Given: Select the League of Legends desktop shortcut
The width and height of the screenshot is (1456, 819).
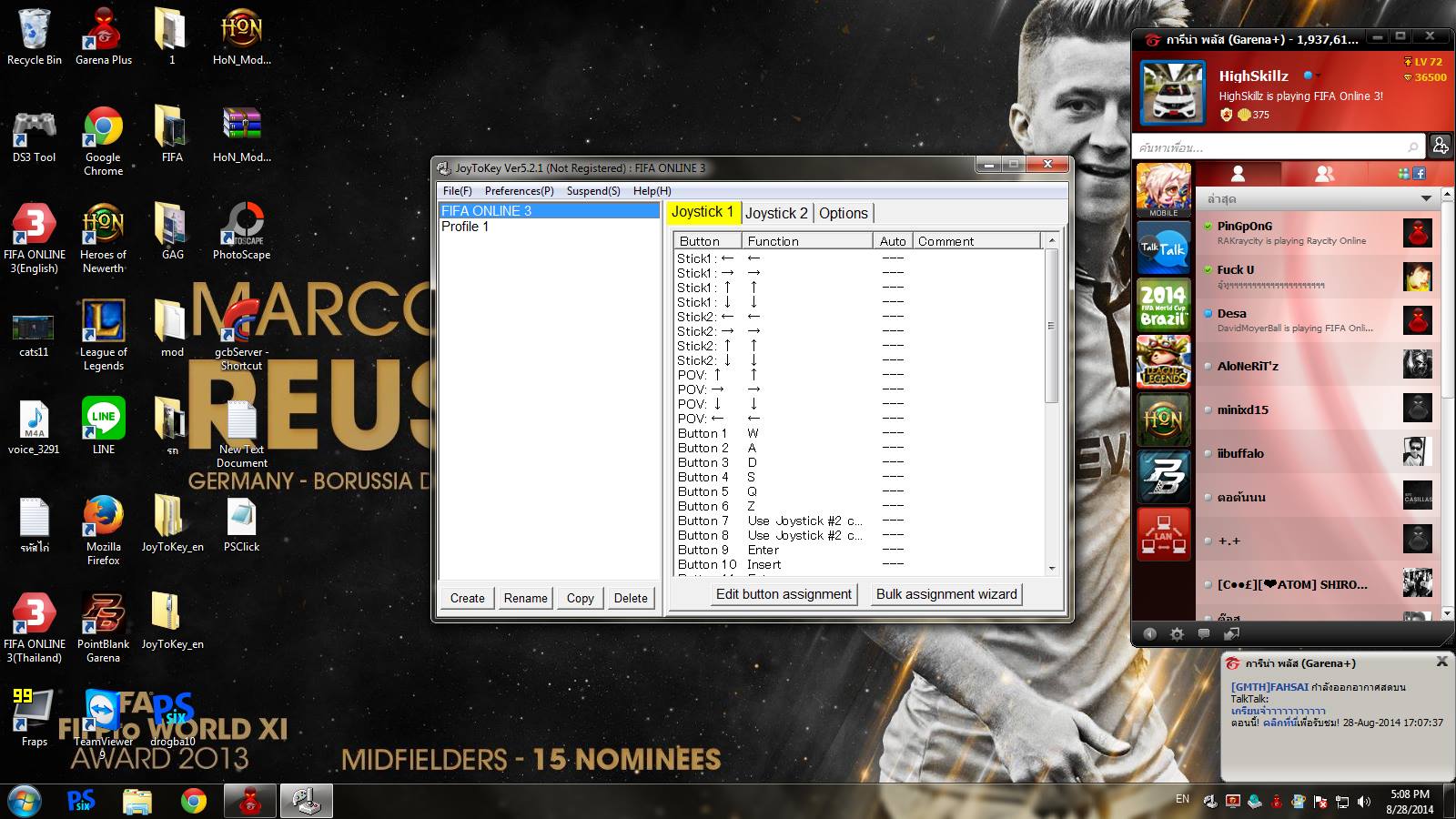Looking at the screenshot, I should click(104, 336).
